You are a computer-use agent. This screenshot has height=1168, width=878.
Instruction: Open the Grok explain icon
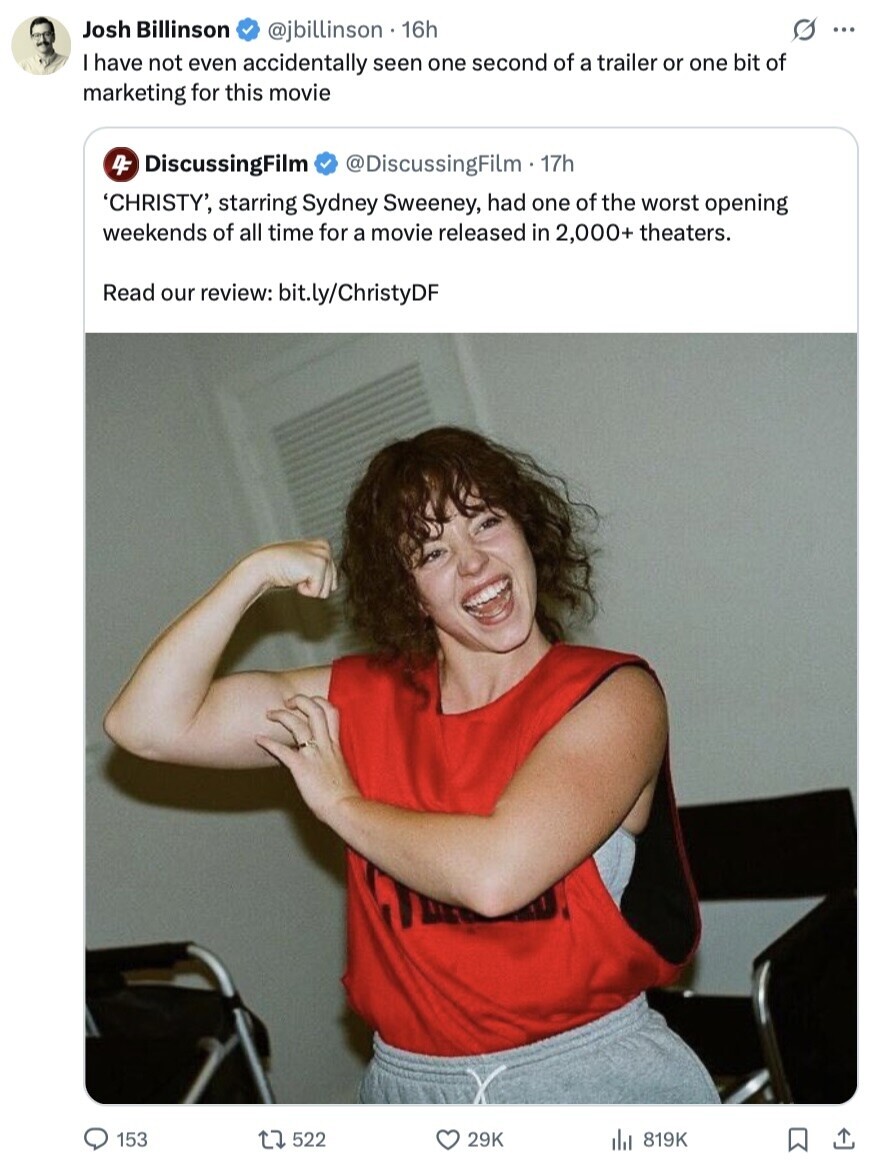(x=803, y=31)
